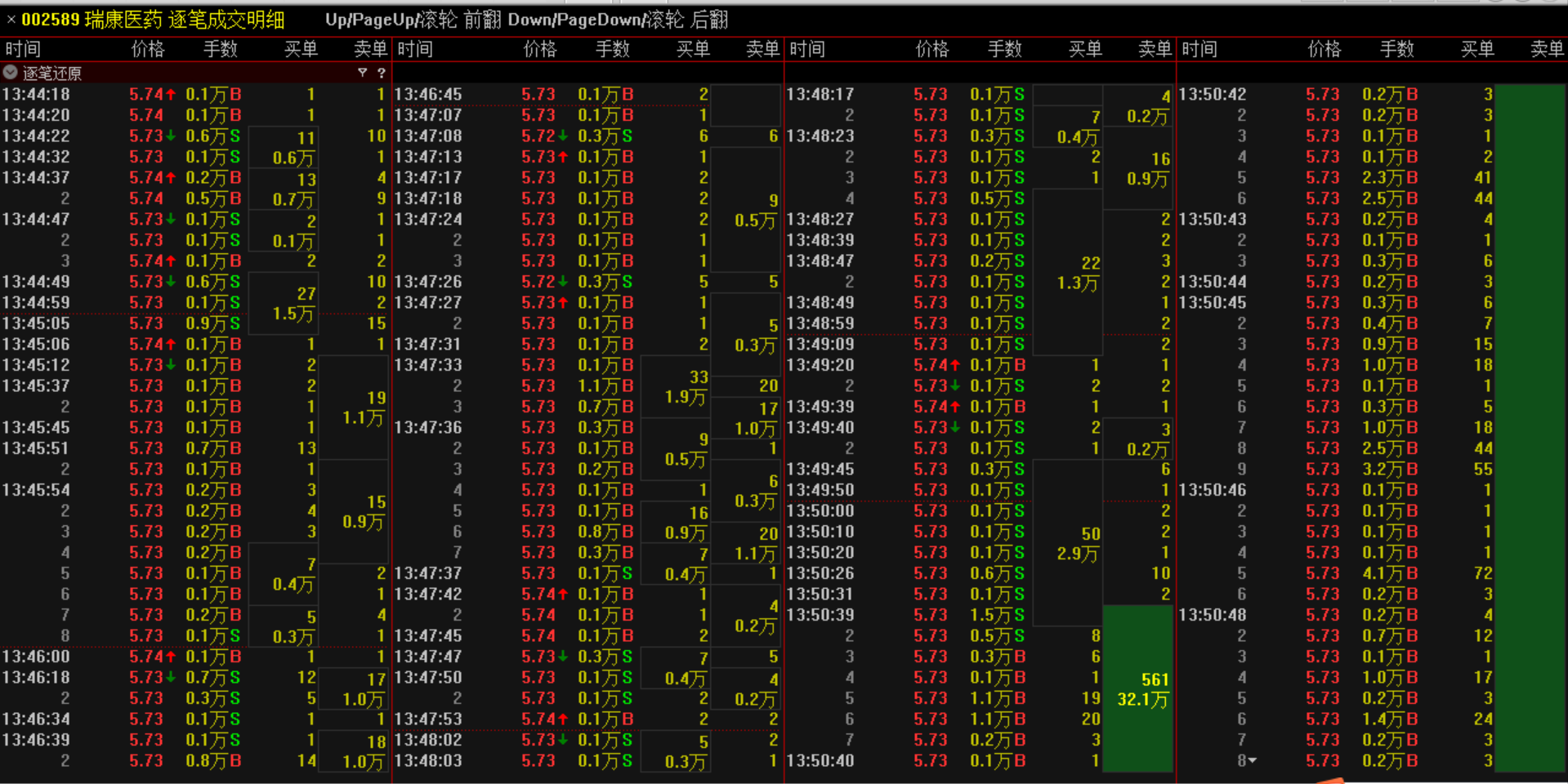
Task: Click the 002589 瑞康医药 逐笔成交明细 title
Action: 154,20
